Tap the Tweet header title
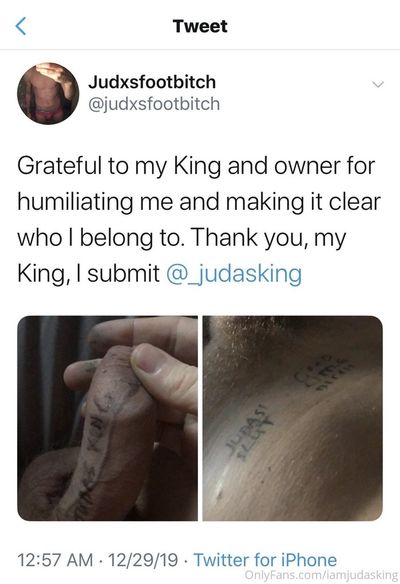Image resolution: width=400 pixels, height=584 pixels. point(200,26)
